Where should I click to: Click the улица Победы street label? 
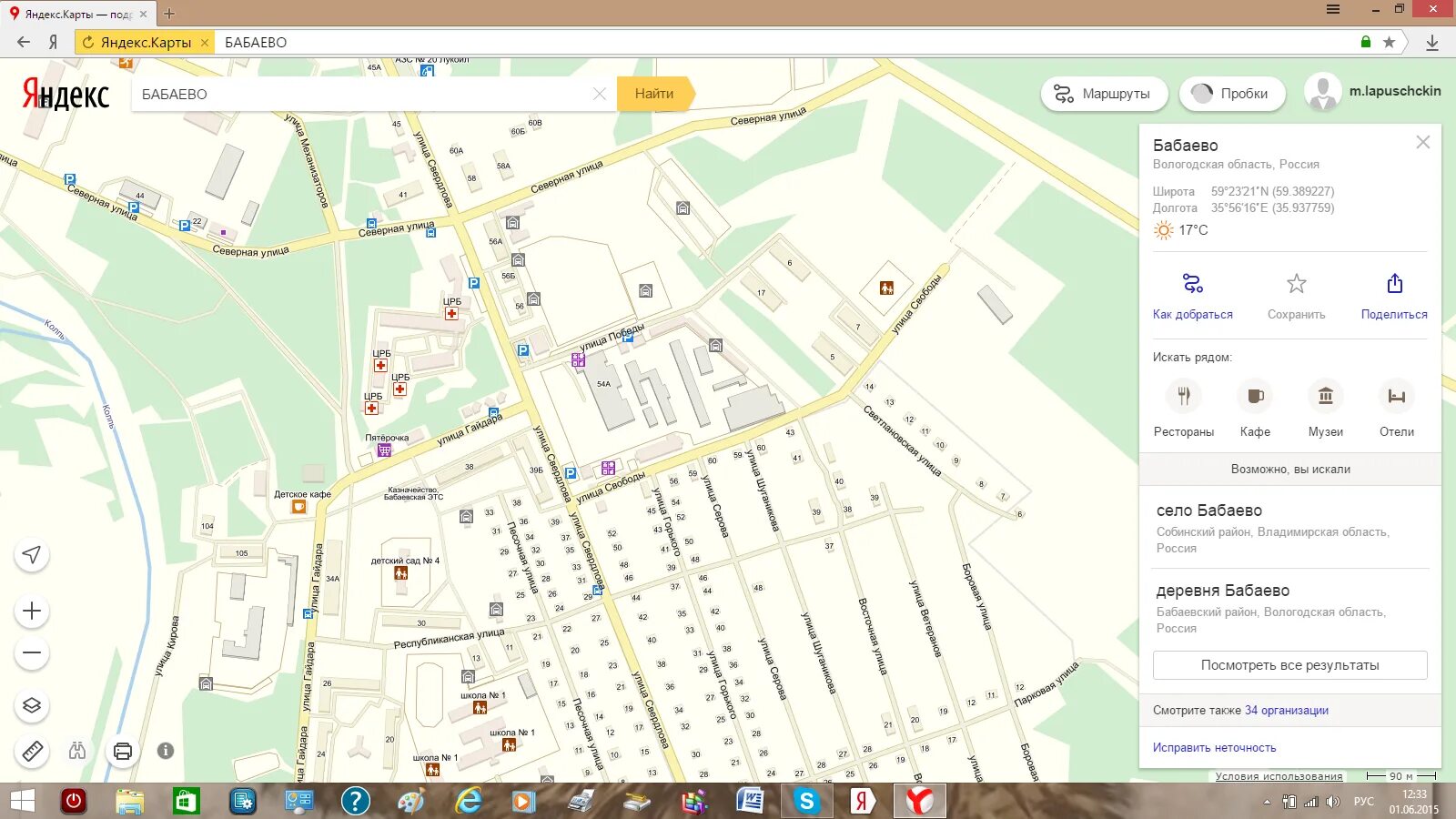(x=612, y=337)
